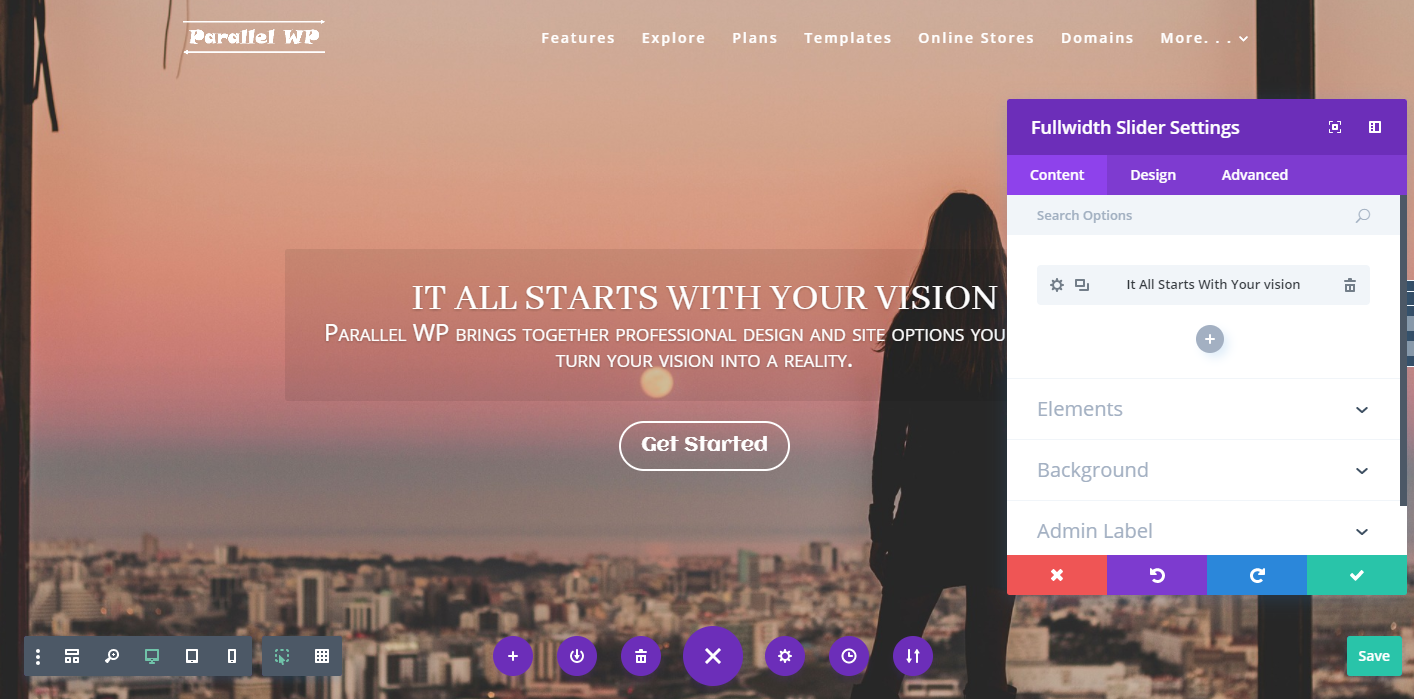Click the green Save button

[1374, 656]
